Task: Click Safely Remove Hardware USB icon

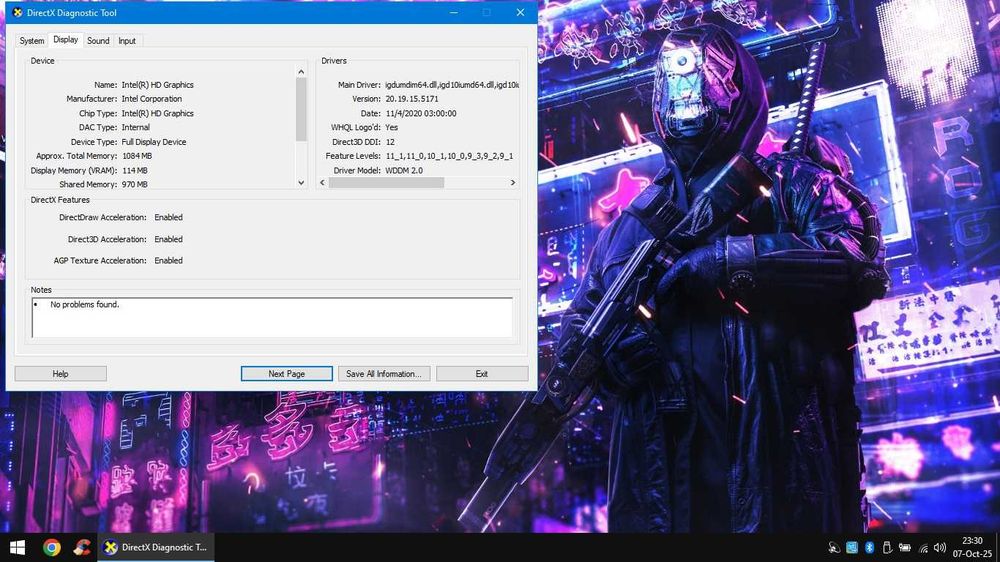Action: click(x=886, y=547)
